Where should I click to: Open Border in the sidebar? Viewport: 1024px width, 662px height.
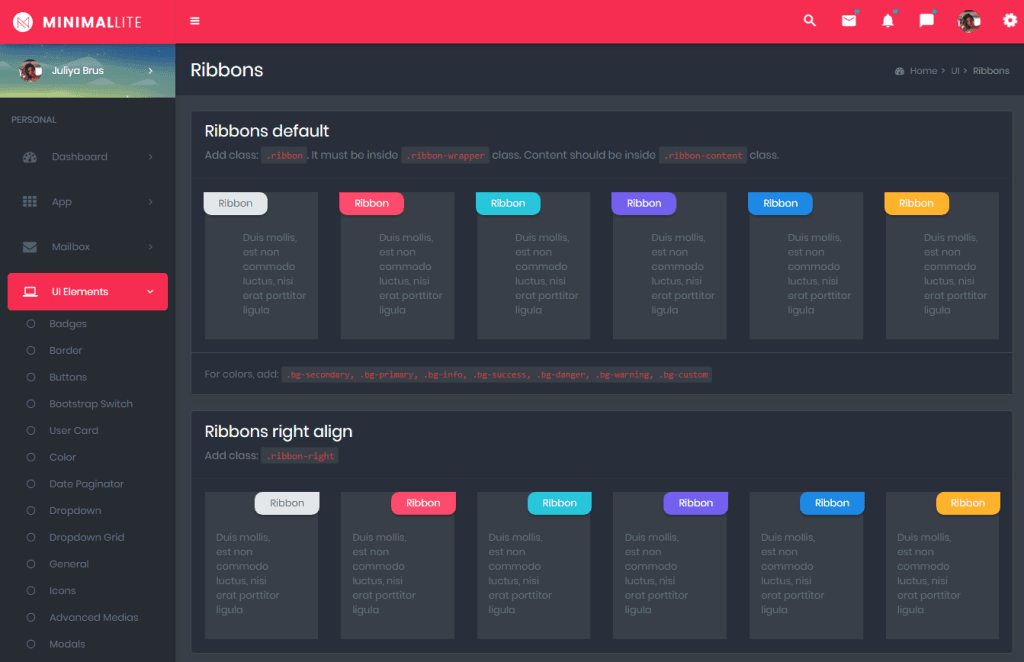[66, 351]
